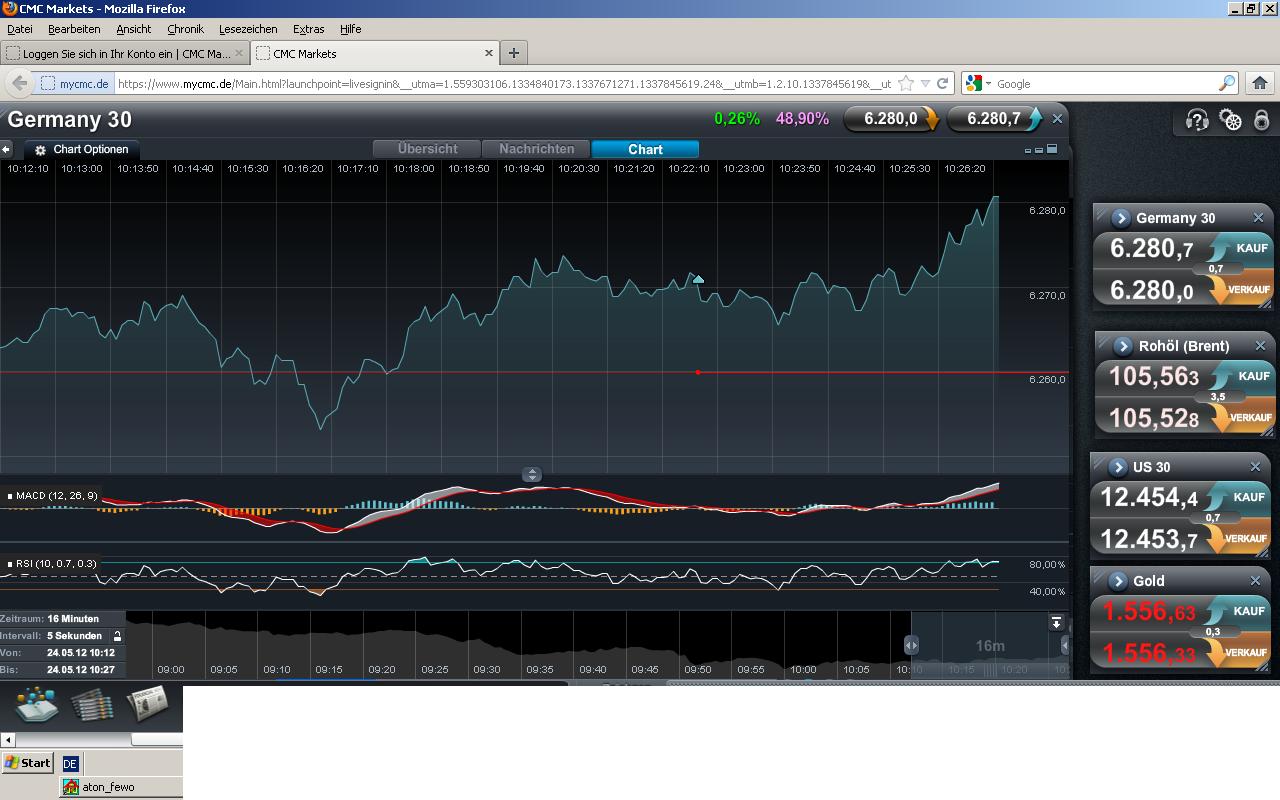
Task: Toggle the RSI indicator square marker
Action: (10, 564)
